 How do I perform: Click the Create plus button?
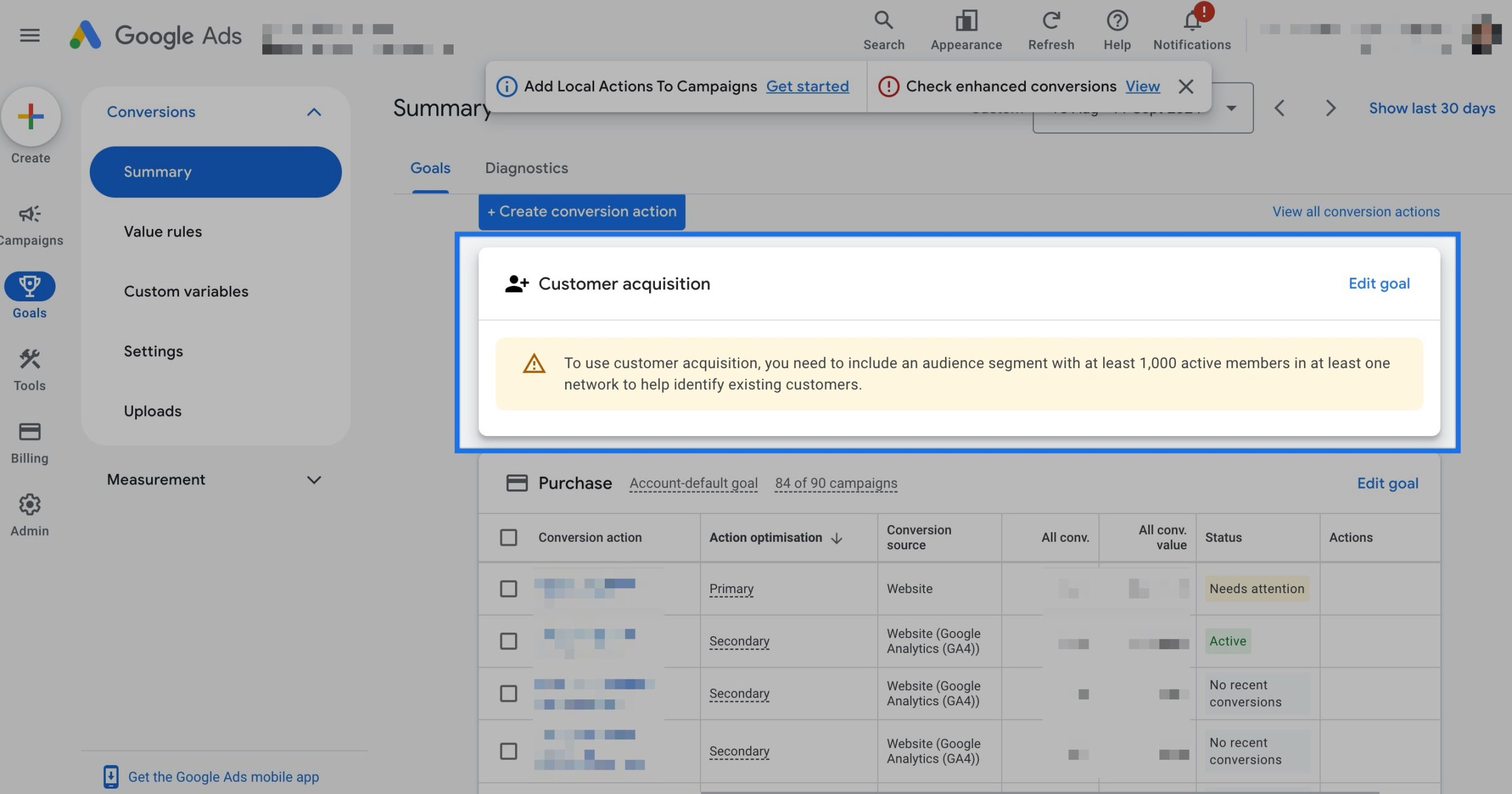point(31,116)
